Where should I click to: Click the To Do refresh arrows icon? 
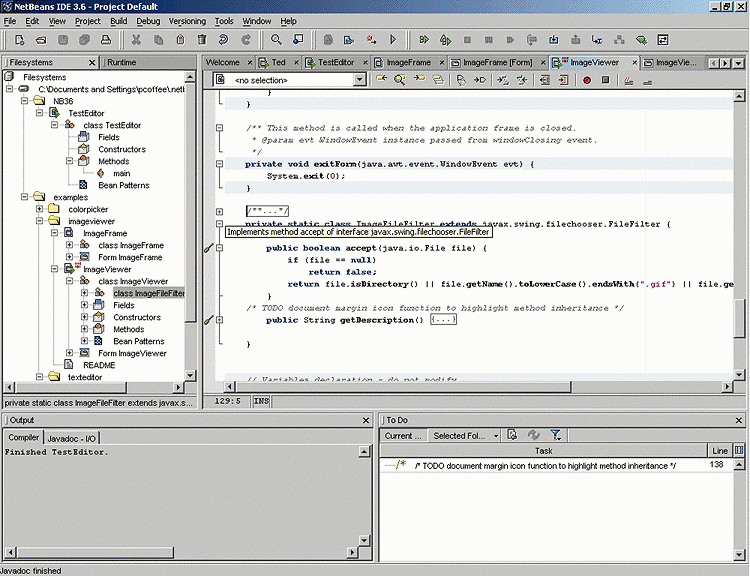(x=534, y=435)
